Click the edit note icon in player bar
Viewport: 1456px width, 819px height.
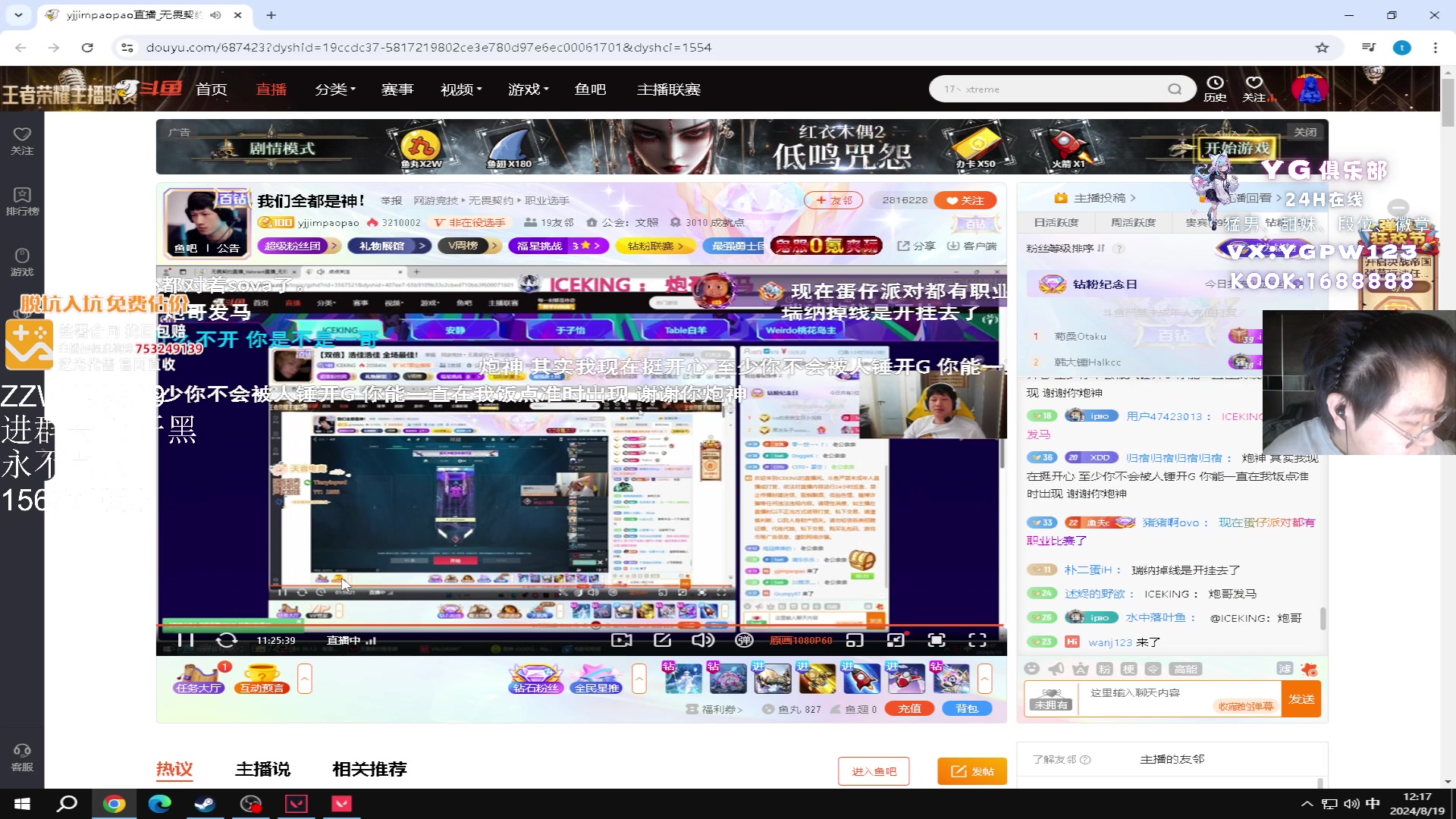pos(662,640)
